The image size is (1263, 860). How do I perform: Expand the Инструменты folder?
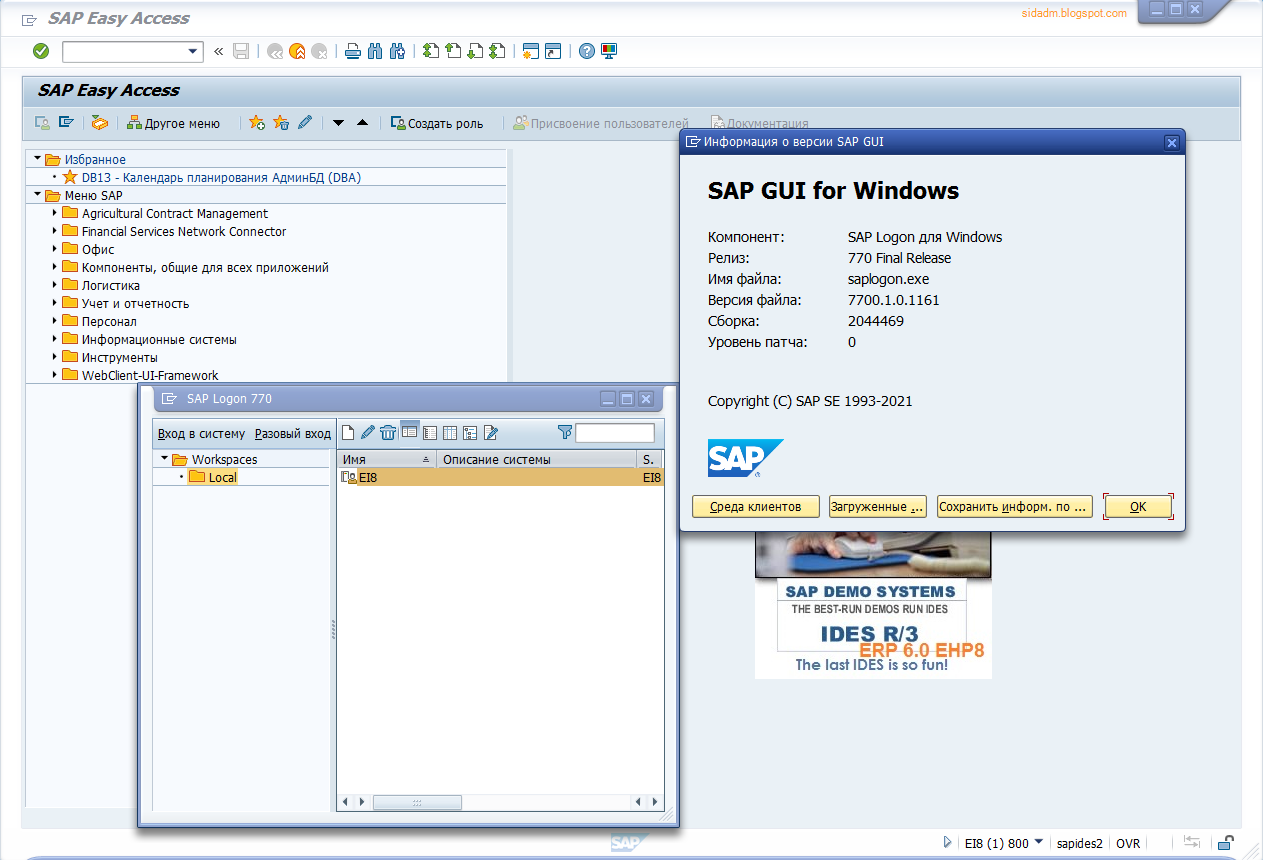[x=55, y=357]
